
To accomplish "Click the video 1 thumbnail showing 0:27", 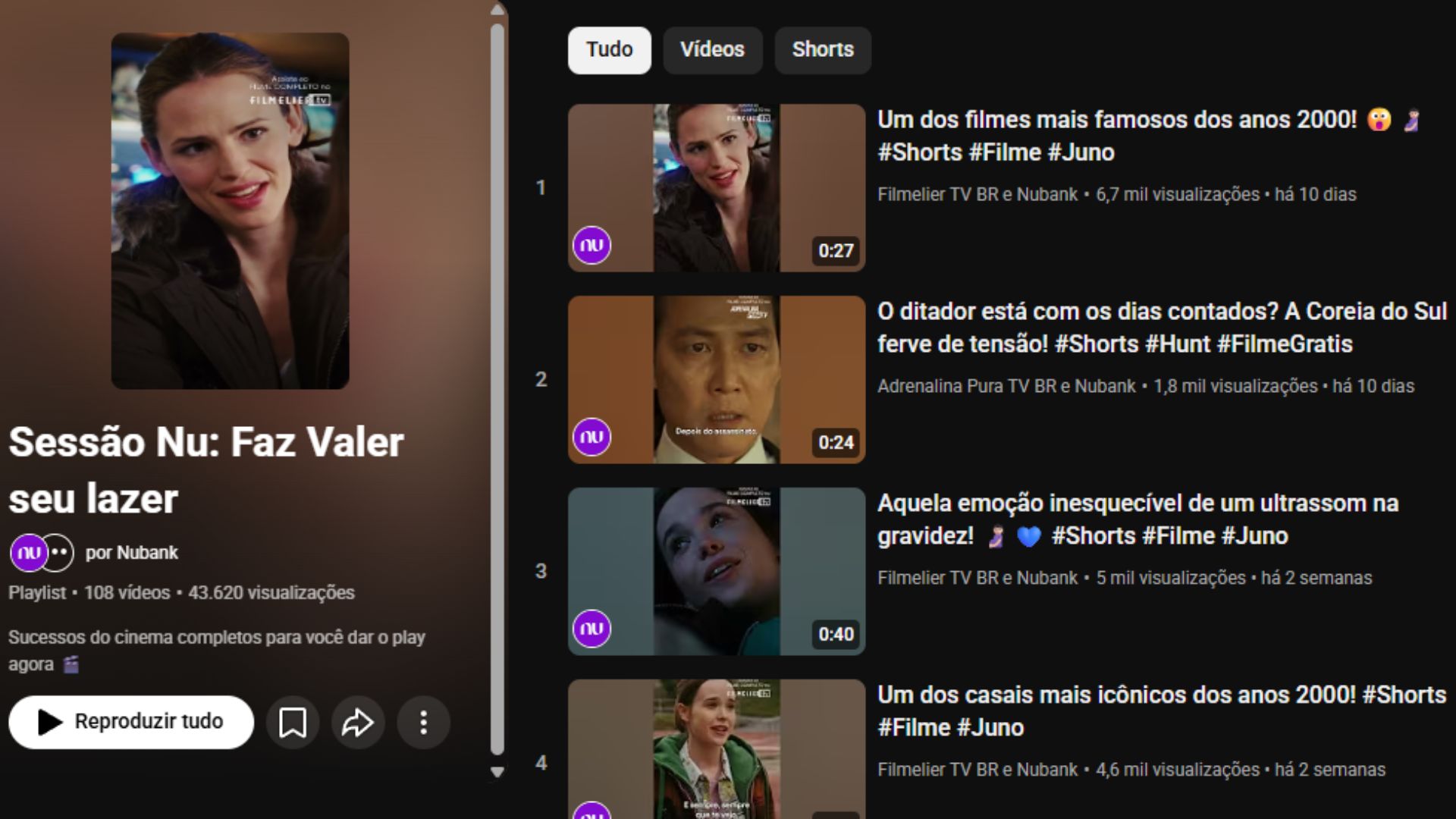I will [717, 188].
